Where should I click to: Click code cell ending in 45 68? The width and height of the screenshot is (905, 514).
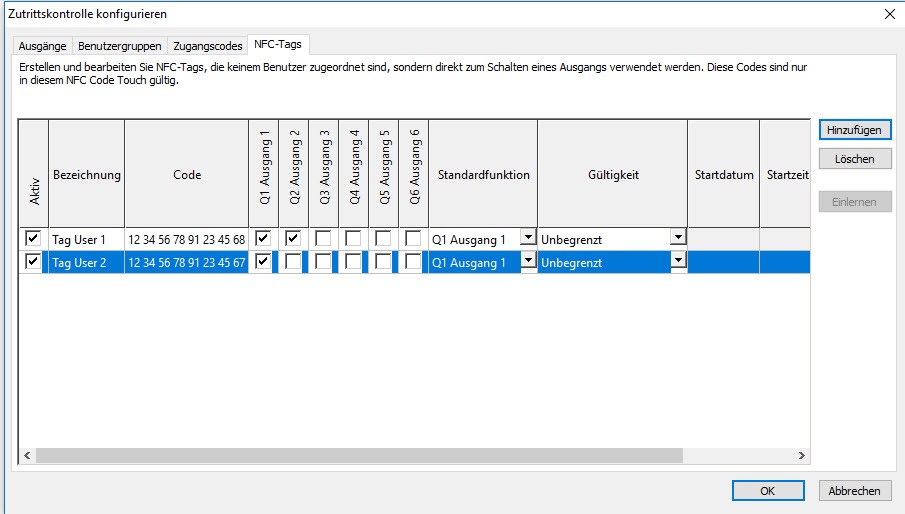(x=186, y=239)
